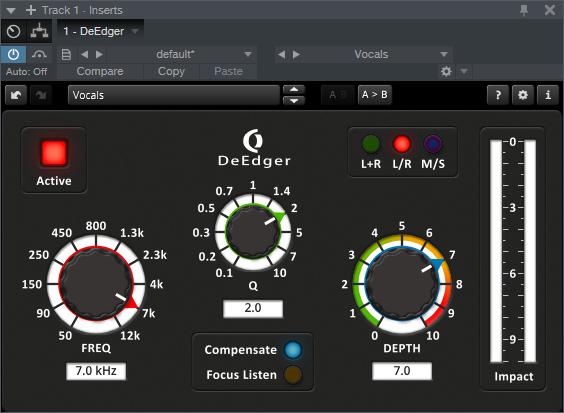Screen dimensions: 564x413
Task: Toggle the Compensate blue LED
Action: 293,350
